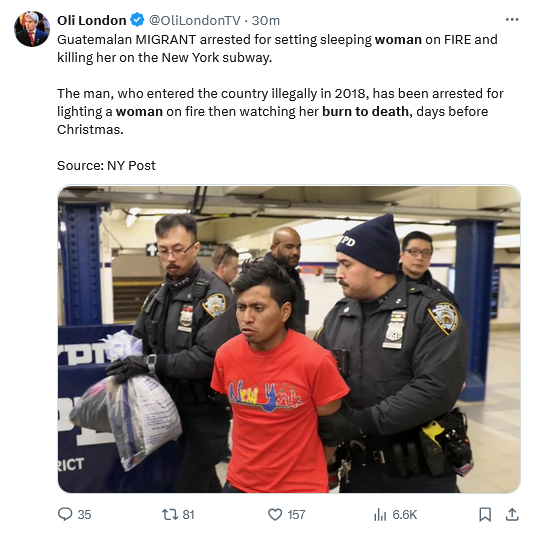Open Oli London's profile avatar
Screen dimensions: 534x533
pyautogui.click(x=32, y=29)
